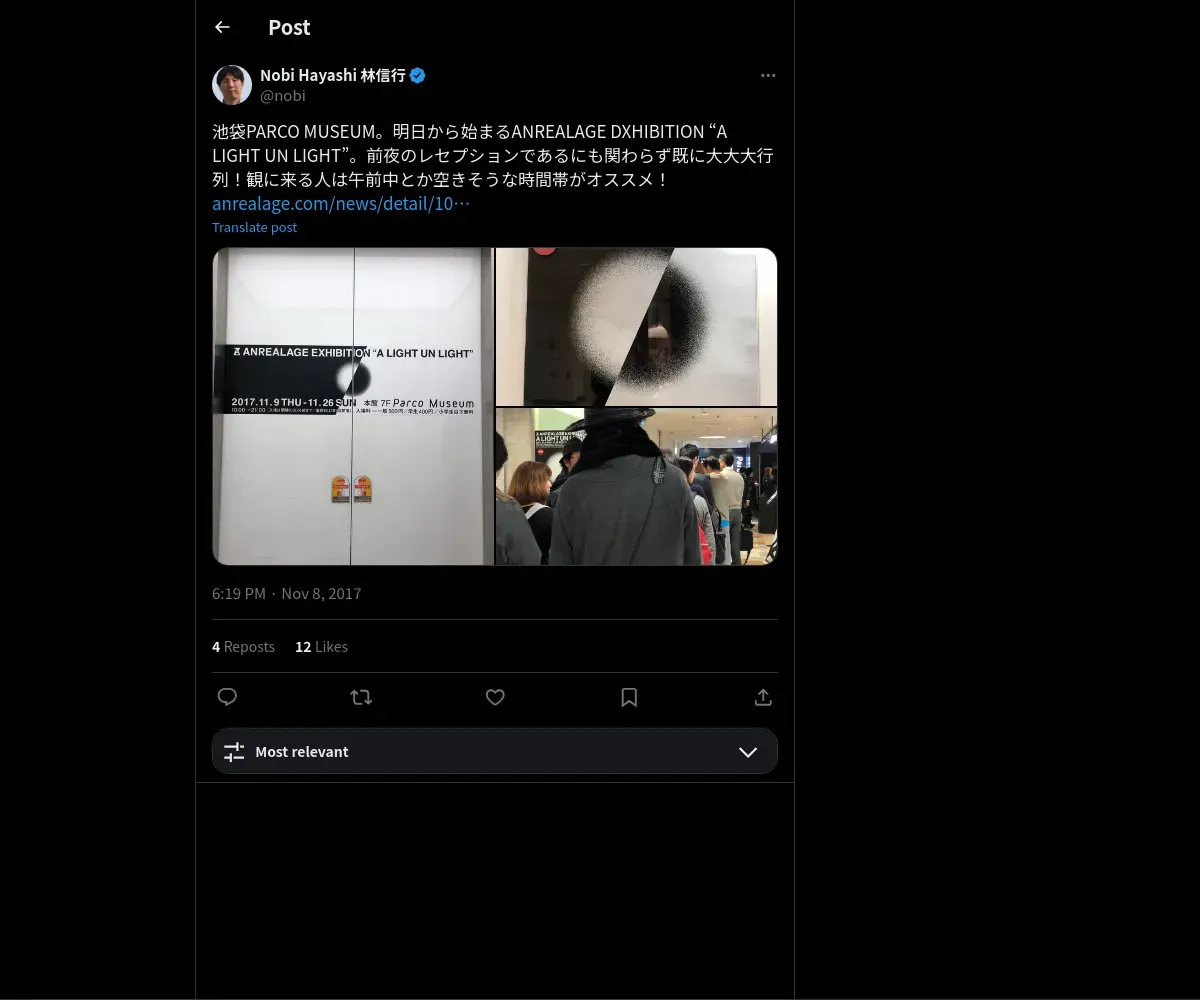Bookmark this post
This screenshot has width=1200, height=1000.
coord(629,697)
